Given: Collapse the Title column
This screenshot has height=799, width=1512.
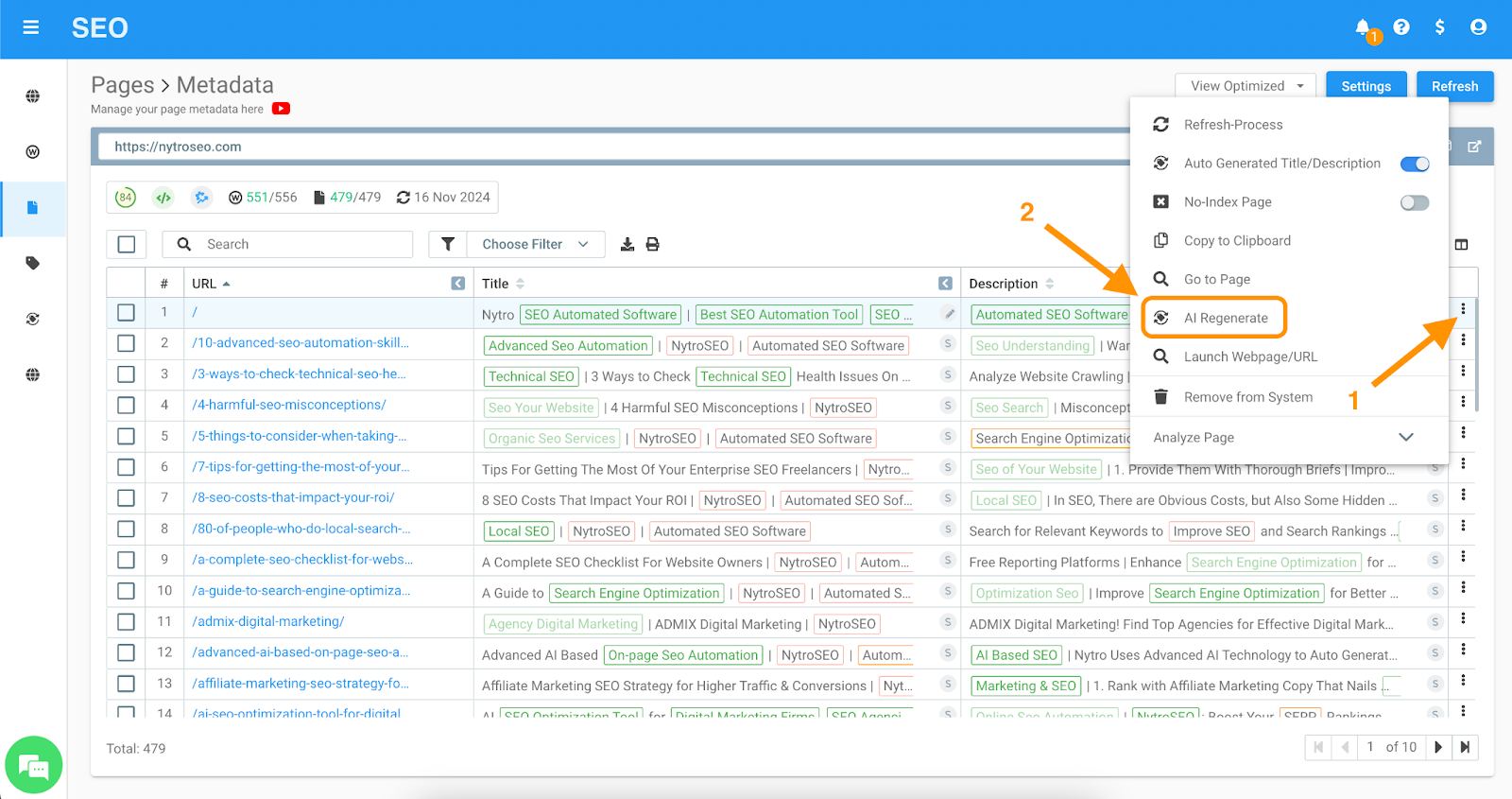Looking at the screenshot, I should click(x=945, y=284).
